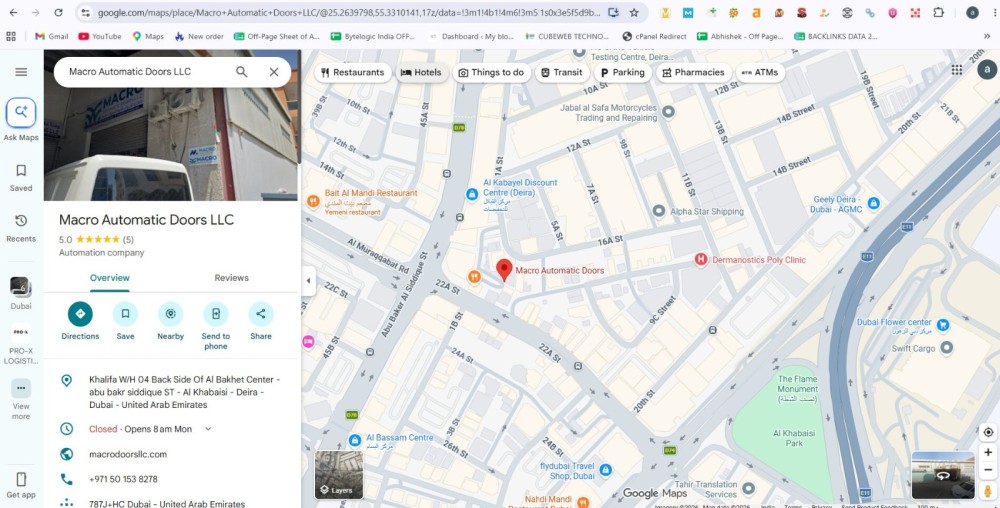
Task: Toggle the Layers satellite view
Action: [x=339, y=475]
